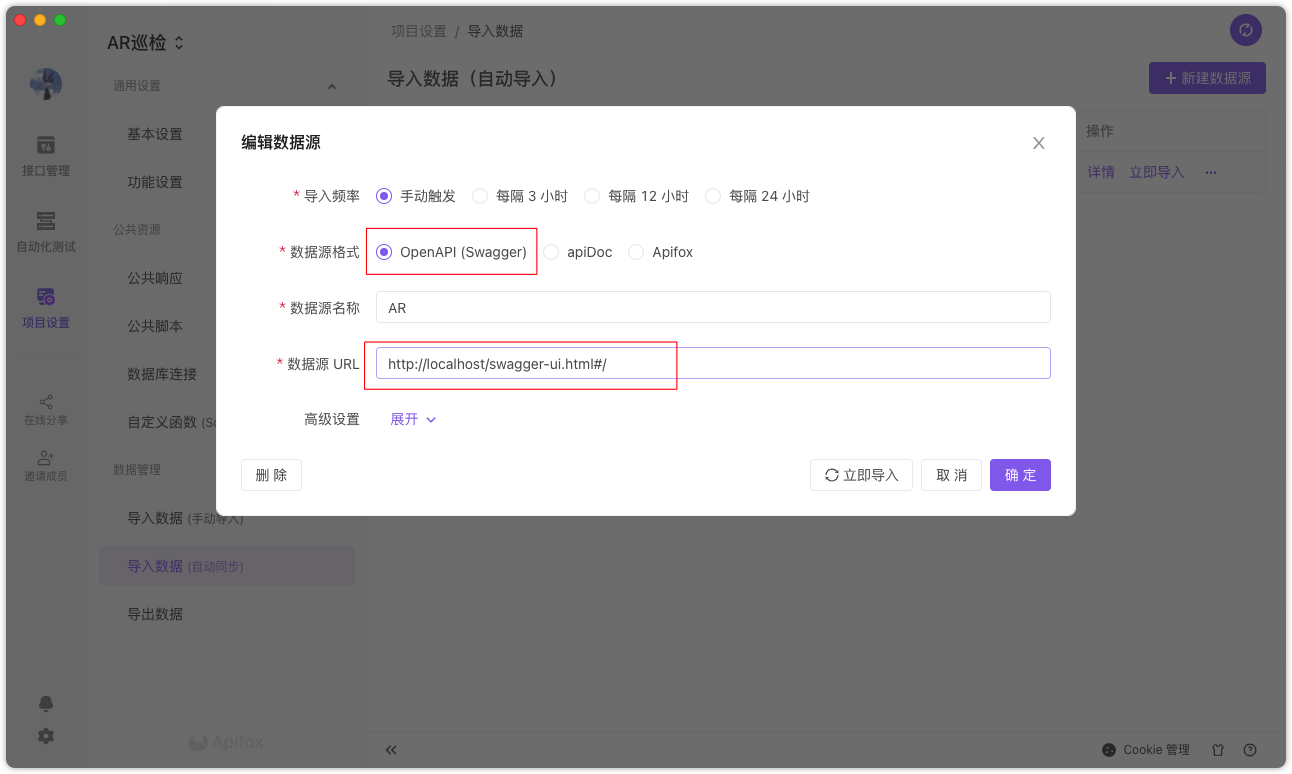Screen dimensions: 1292x774
Task: Click 详情 link in table row
Action: pos(1101,172)
